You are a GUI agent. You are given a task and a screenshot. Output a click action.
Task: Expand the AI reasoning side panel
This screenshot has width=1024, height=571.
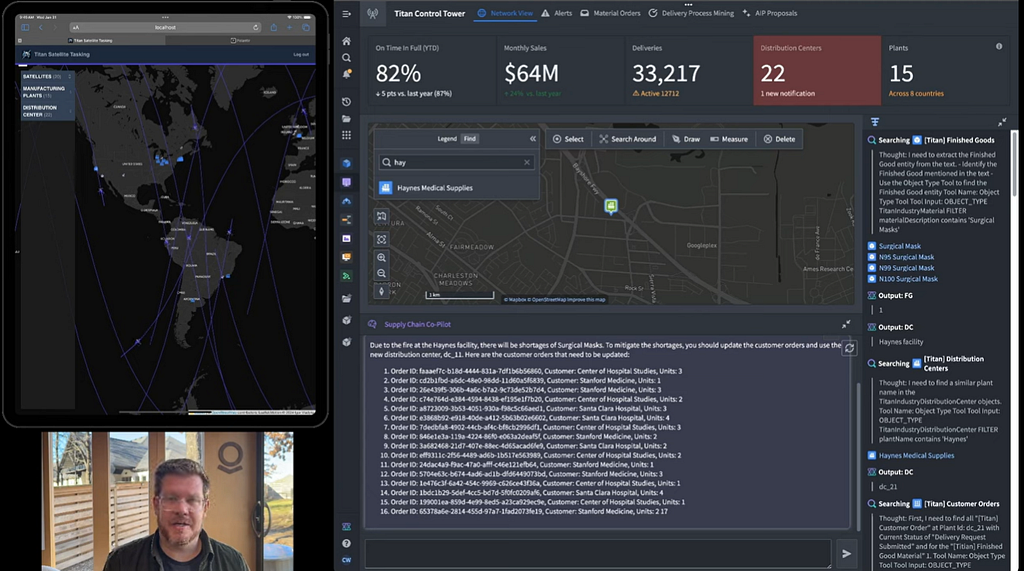[x=1002, y=122]
